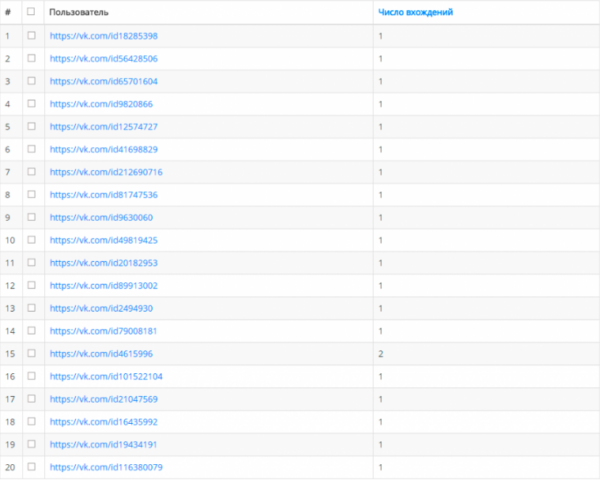Viewport: 600px width, 480px height.
Task: Open link https://vk.com/id89913002
Action: (104, 286)
